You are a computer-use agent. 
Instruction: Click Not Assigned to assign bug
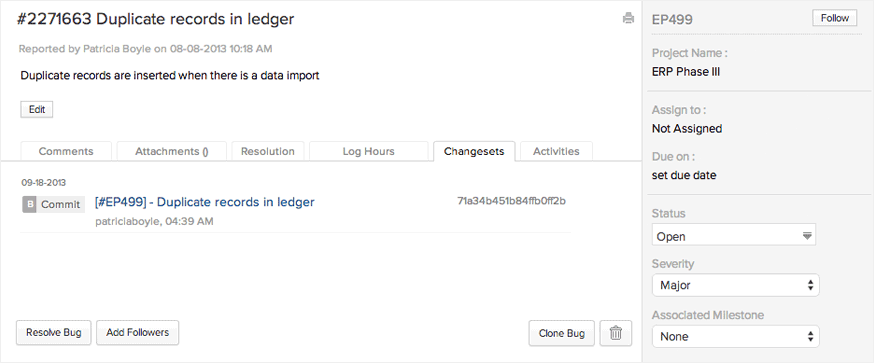[687, 129]
